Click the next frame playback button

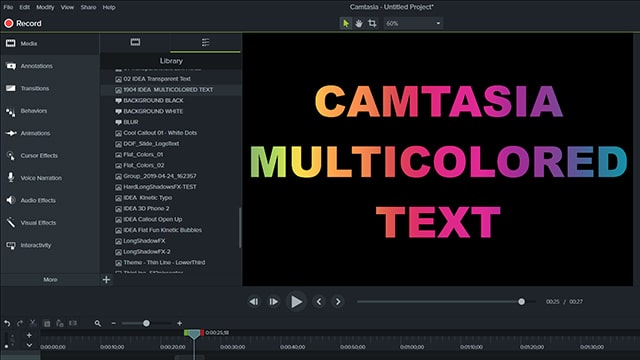(x=273, y=302)
